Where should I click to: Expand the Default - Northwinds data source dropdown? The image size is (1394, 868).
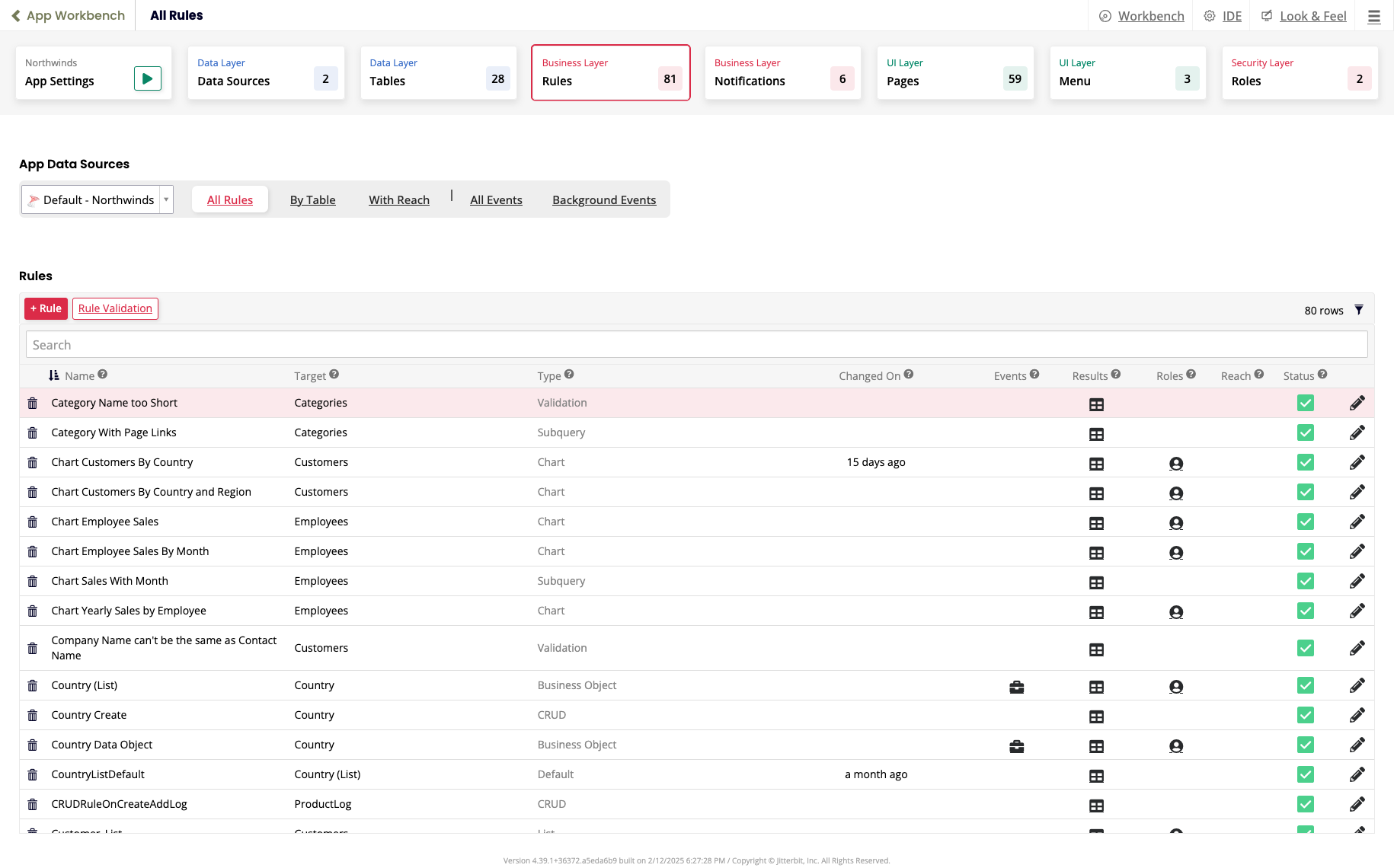coord(166,200)
